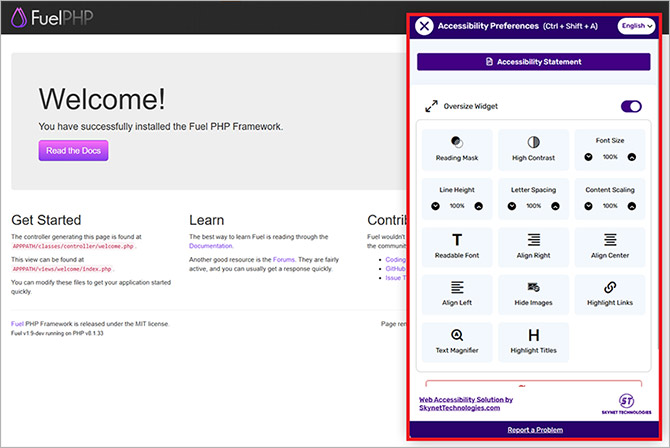Decrease Letter Spacing with the down arrow
The width and height of the screenshot is (670, 448).
(511, 206)
